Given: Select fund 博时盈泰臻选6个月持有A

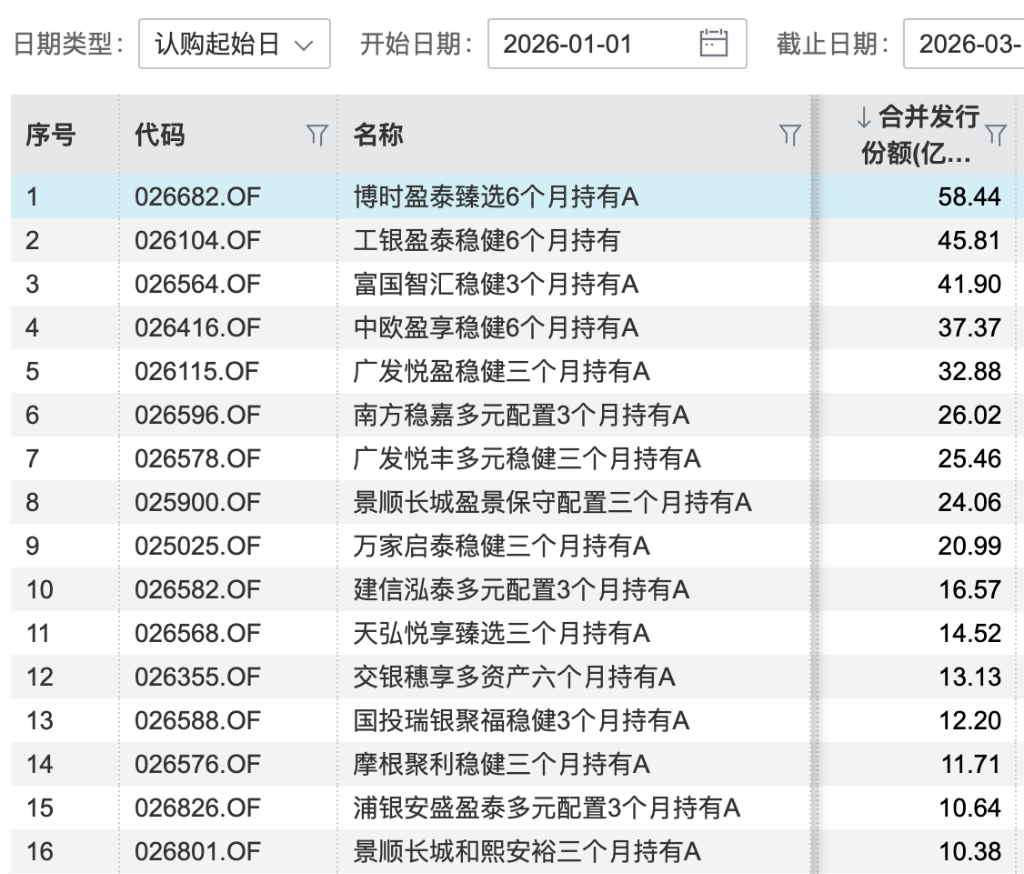Looking at the screenshot, I should 496,197.
